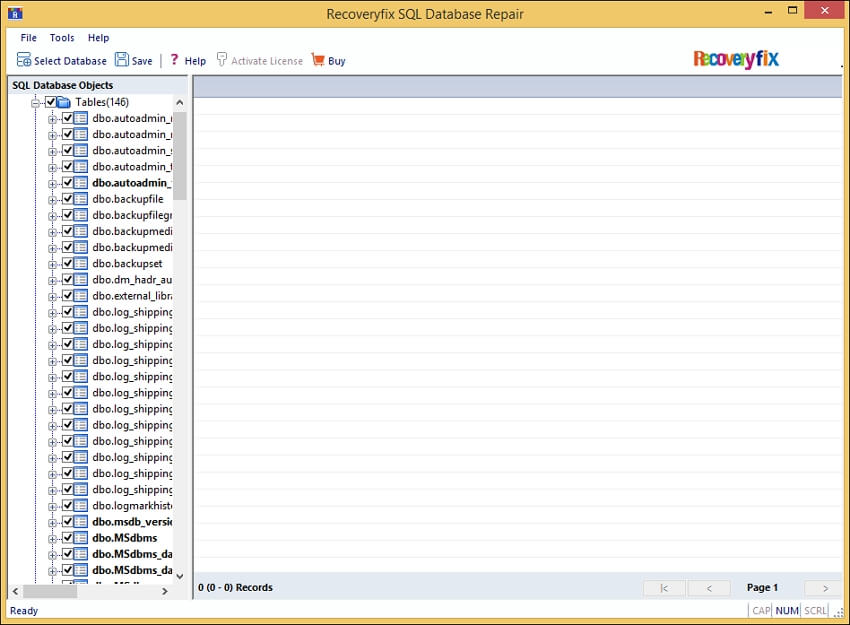Expand the dbo.MSdbms node
Image resolution: width=850 pixels, height=625 pixels.
(x=53, y=539)
